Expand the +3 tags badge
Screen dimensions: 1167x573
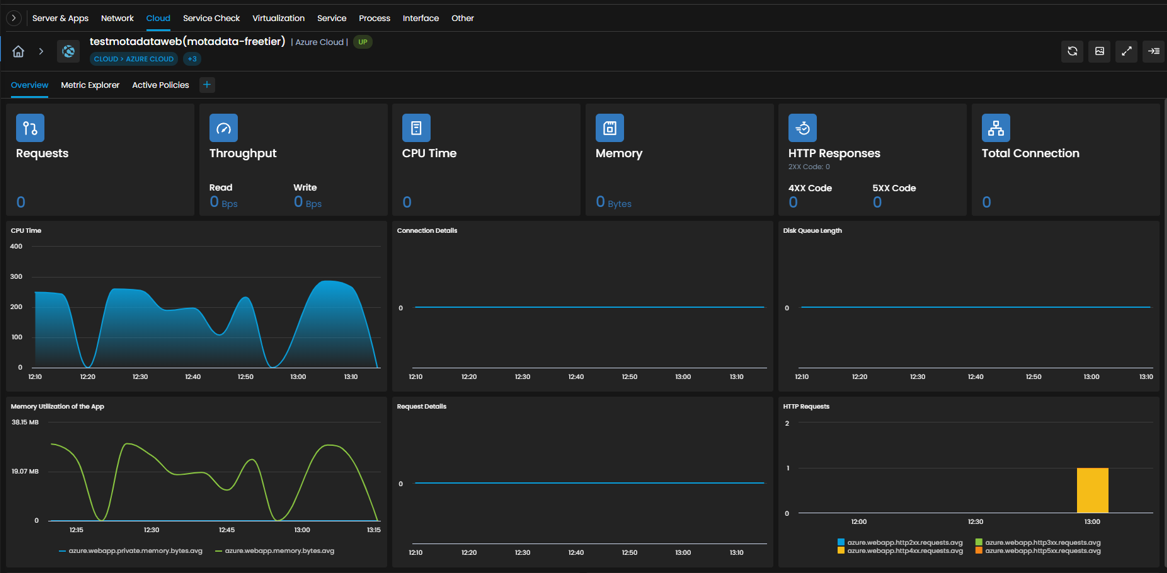point(192,59)
